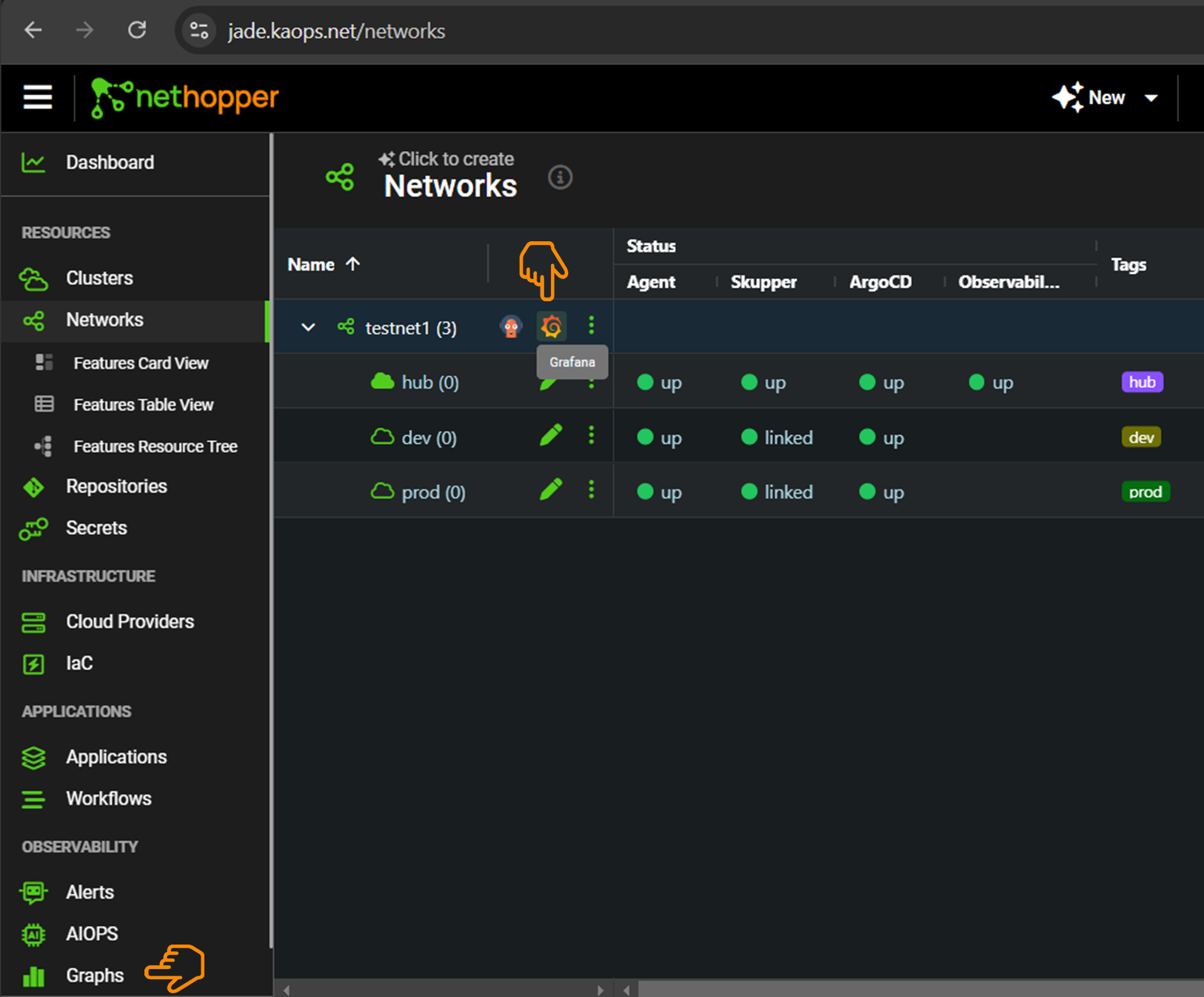This screenshot has height=997, width=1204.
Task: Click the dev tag badge
Action: click(x=1141, y=437)
